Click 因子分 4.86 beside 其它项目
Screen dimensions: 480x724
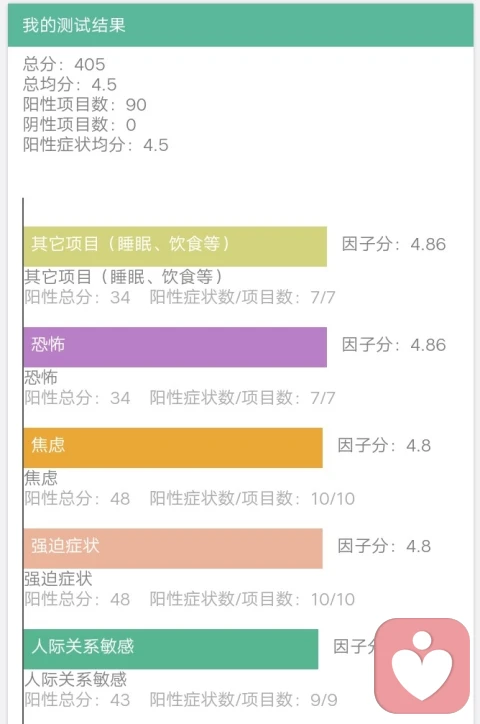coord(394,244)
